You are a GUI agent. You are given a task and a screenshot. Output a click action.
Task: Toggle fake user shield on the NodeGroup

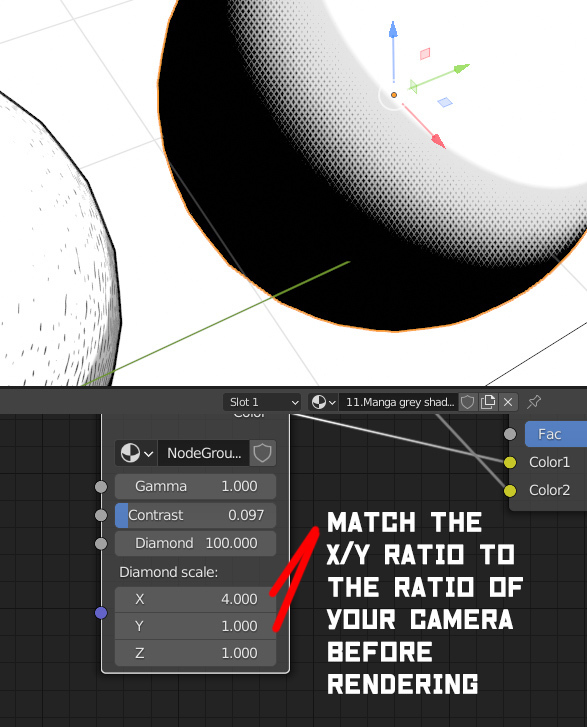point(262,453)
